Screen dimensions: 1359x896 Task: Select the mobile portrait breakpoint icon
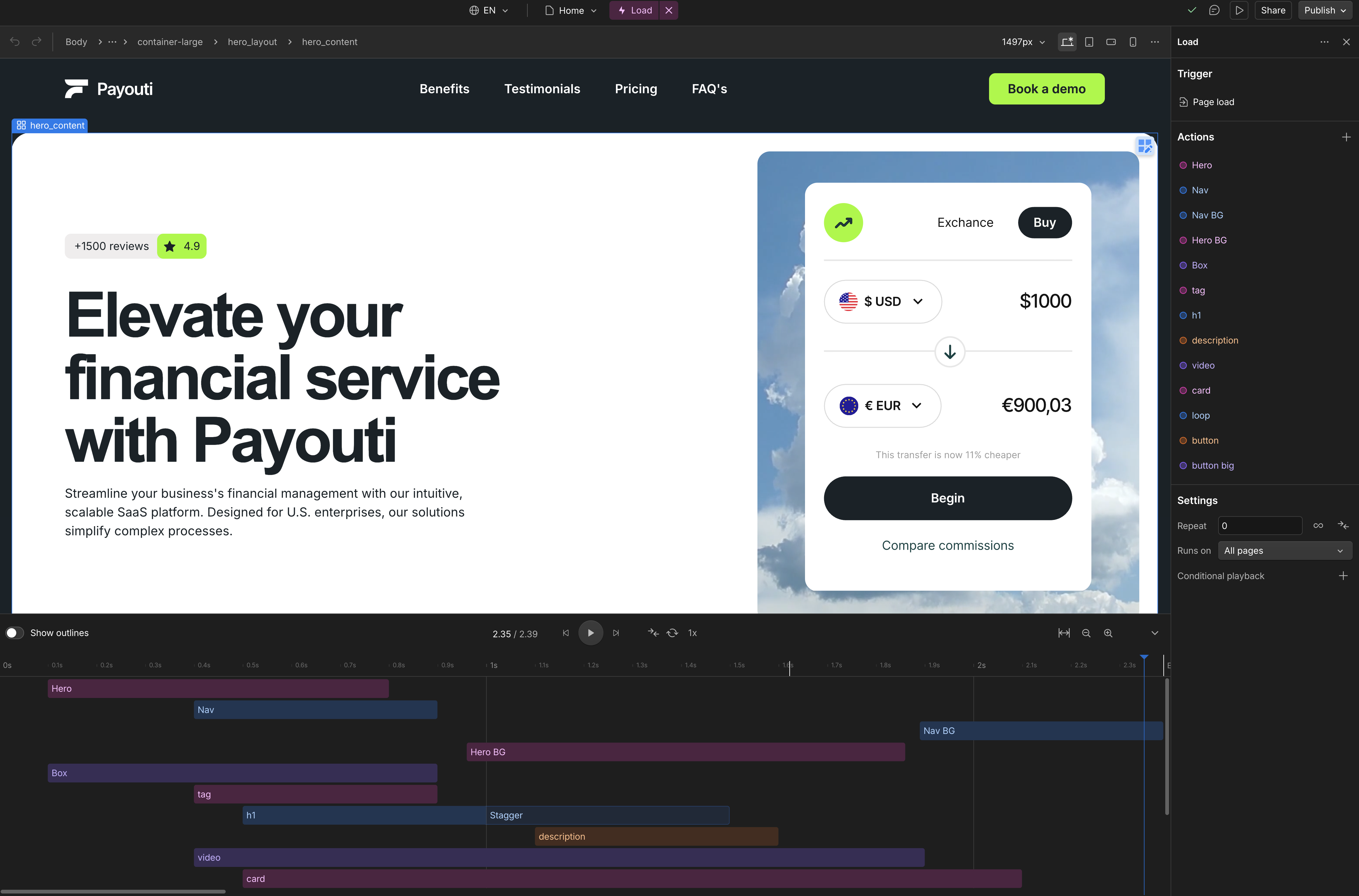click(x=1133, y=42)
